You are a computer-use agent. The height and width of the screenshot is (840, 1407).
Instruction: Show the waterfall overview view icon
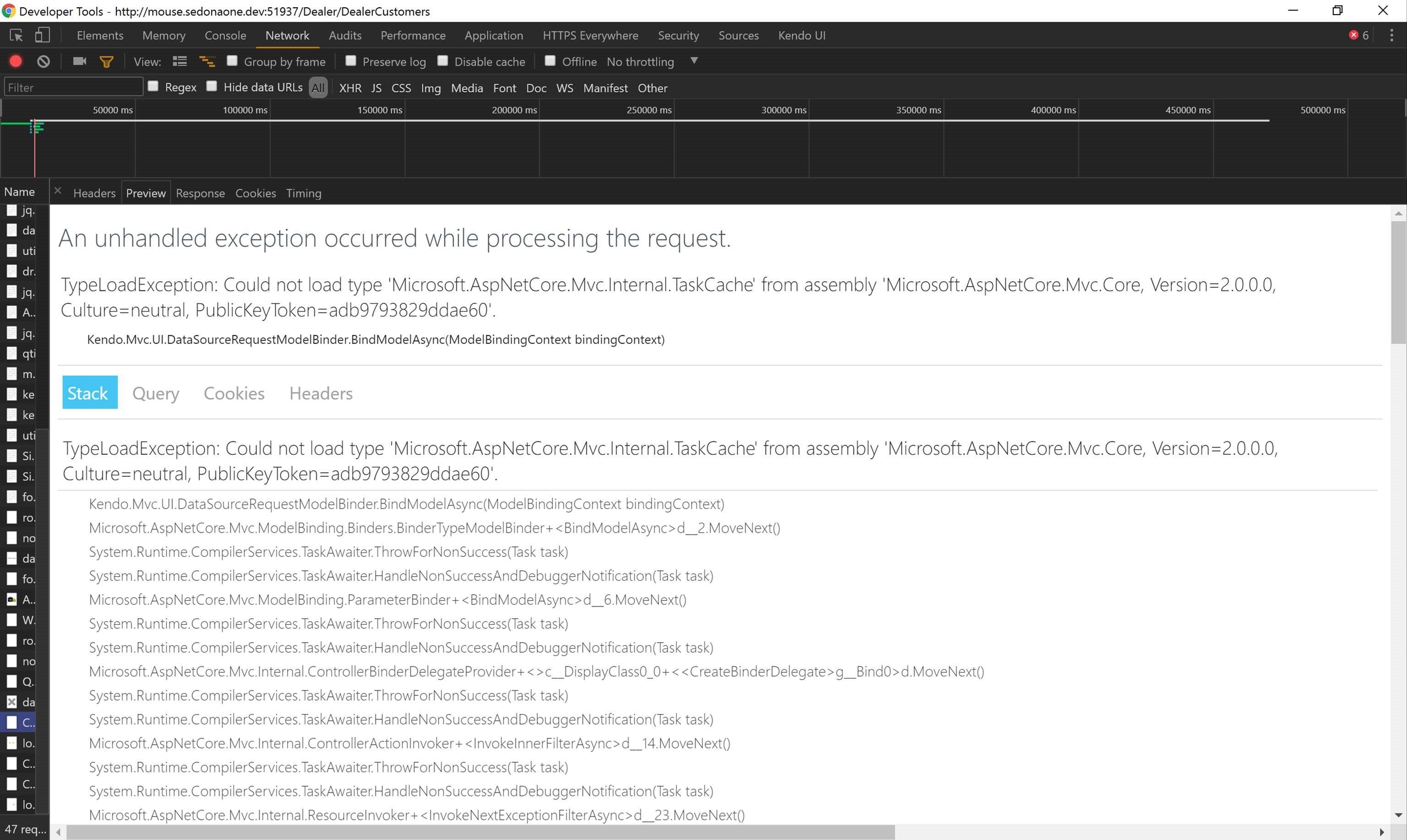(x=207, y=61)
